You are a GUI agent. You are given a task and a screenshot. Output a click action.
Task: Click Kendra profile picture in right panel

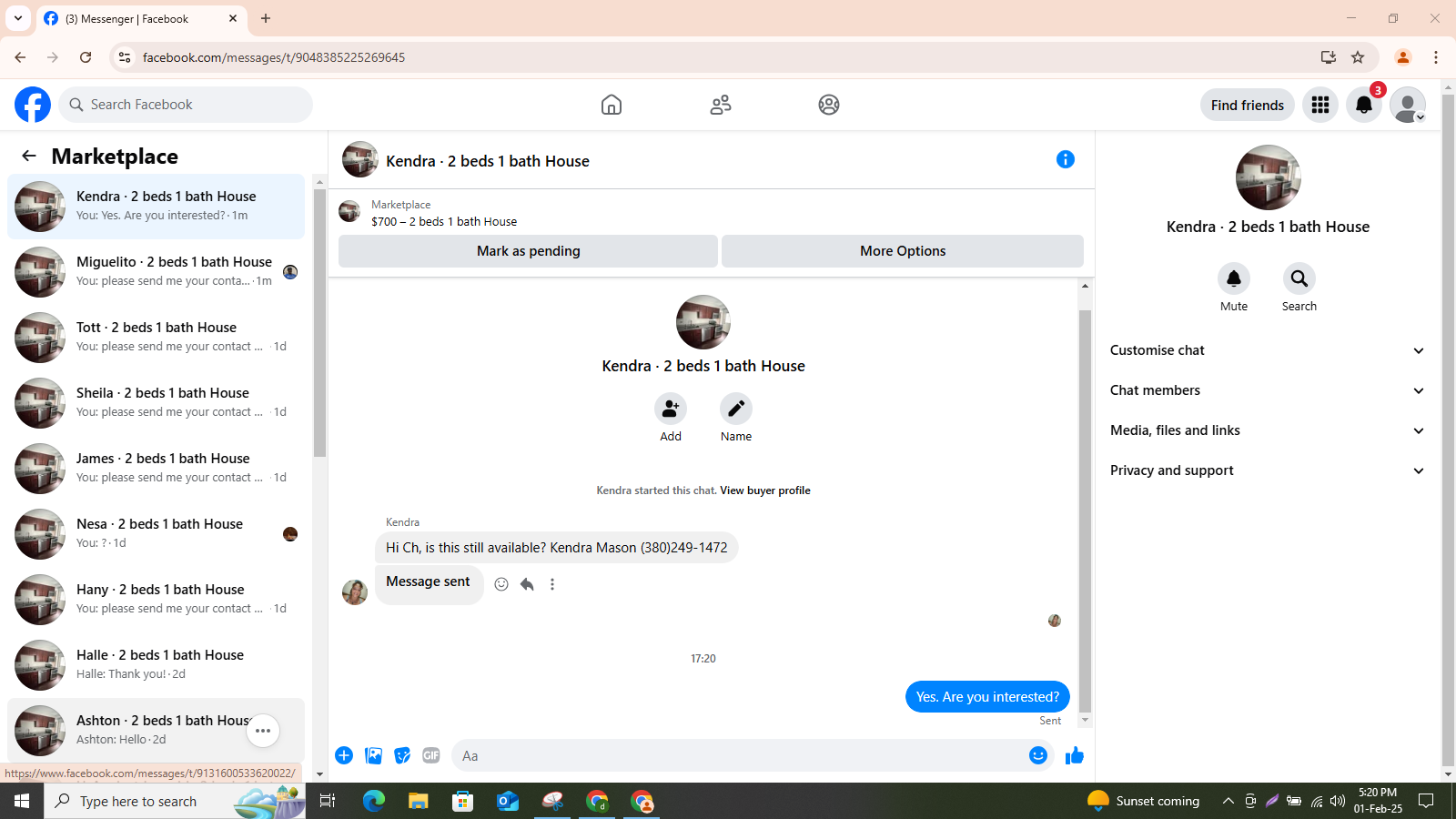[1268, 177]
